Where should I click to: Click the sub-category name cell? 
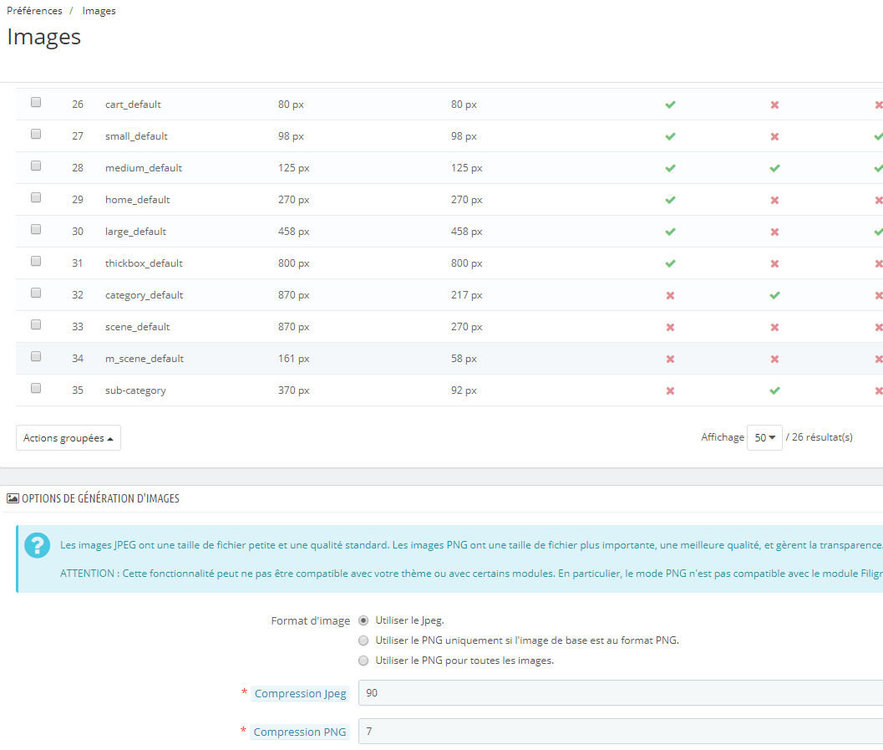(135, 391)
